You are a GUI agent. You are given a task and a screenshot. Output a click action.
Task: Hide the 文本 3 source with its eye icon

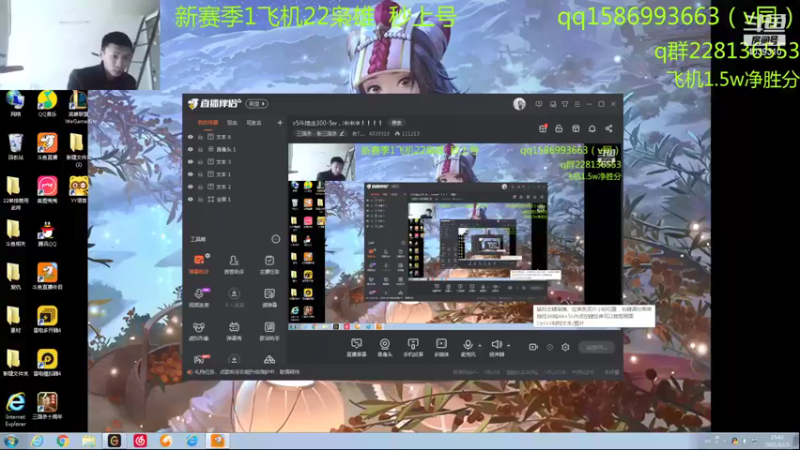pos(191,162)
